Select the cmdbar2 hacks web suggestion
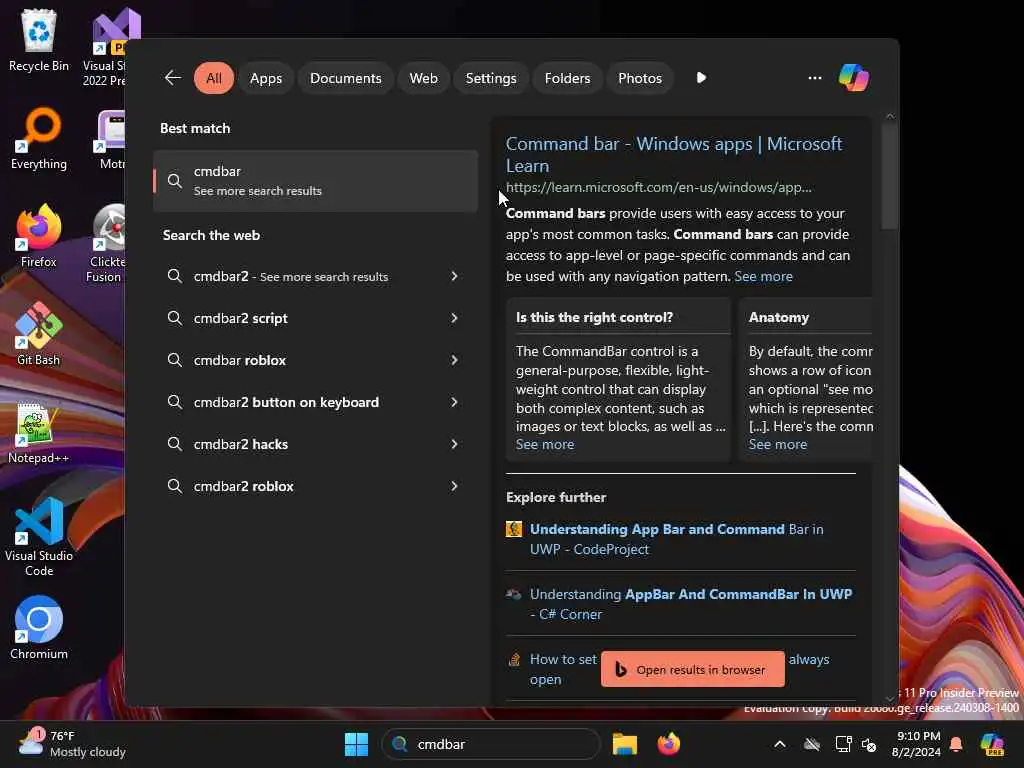 pyautogui.click(x=315, y=444)
